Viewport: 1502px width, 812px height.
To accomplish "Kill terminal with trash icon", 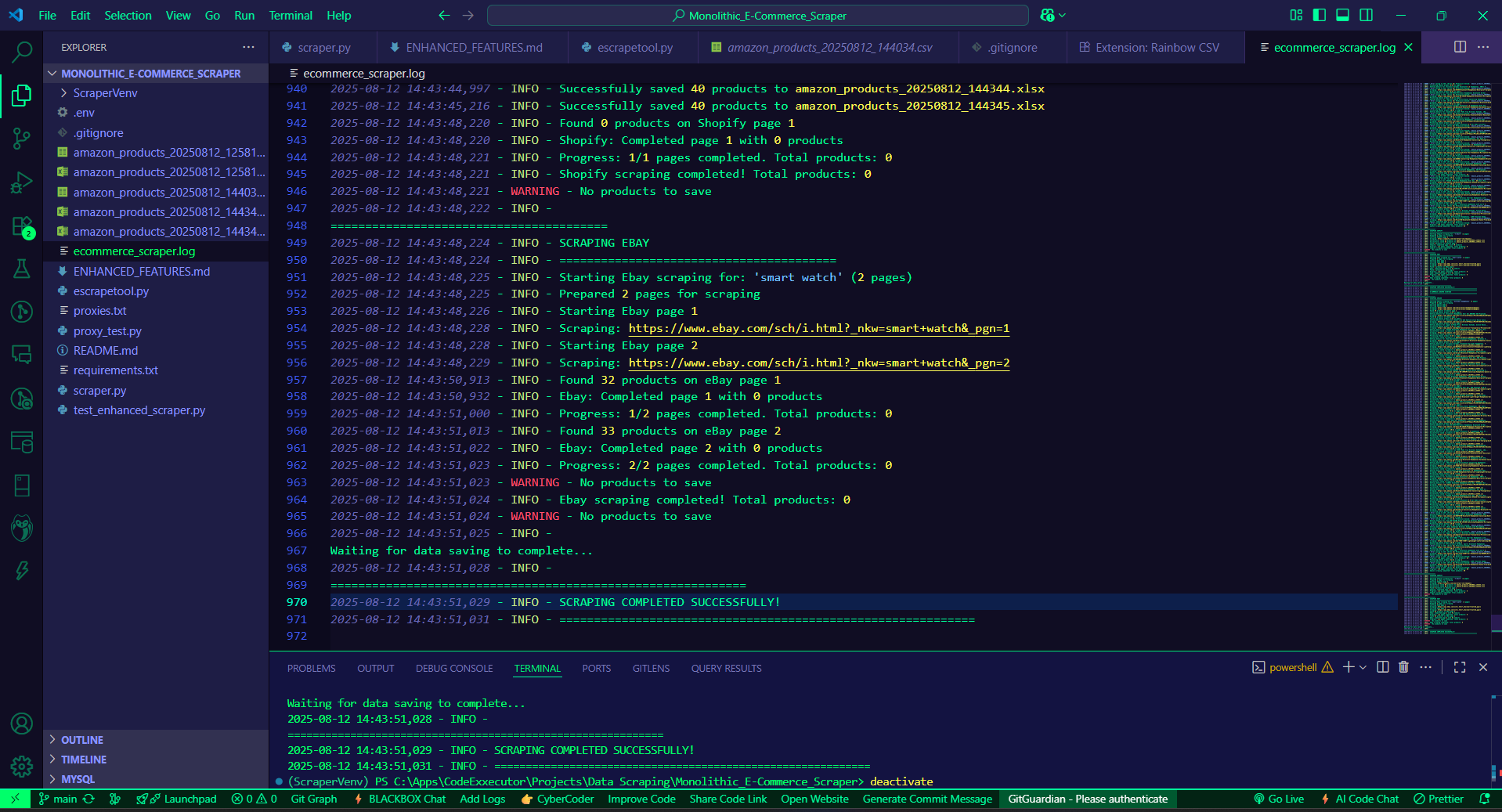I will click(x=1403, y=667).
